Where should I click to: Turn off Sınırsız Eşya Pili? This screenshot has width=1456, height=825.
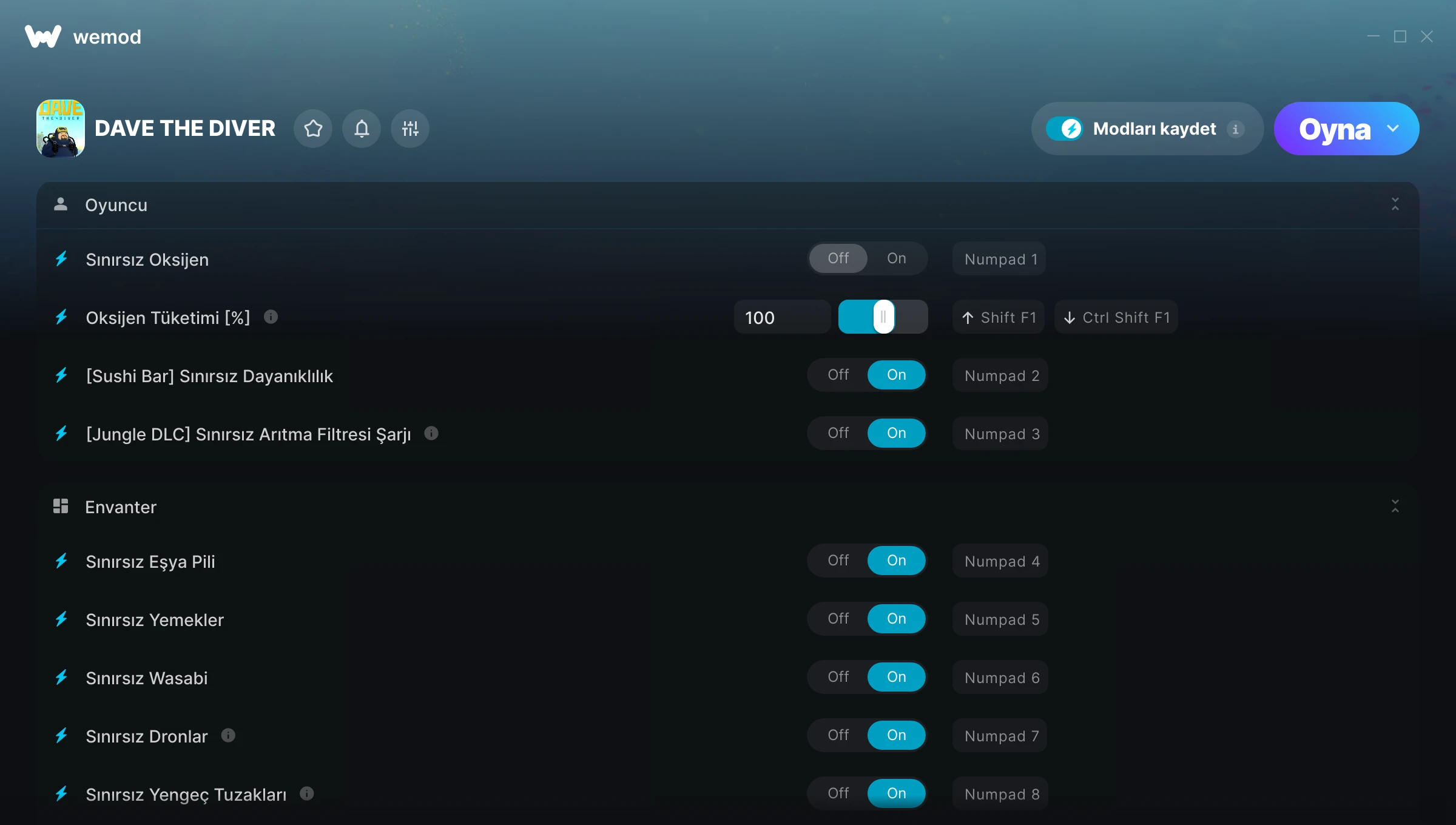pos(838,561)
